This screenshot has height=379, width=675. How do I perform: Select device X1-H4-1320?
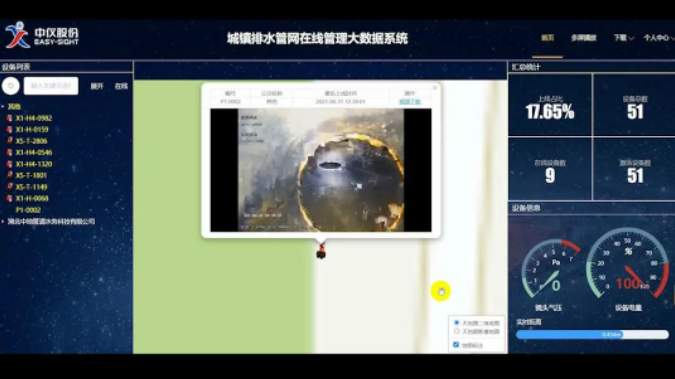pos(34,164)
